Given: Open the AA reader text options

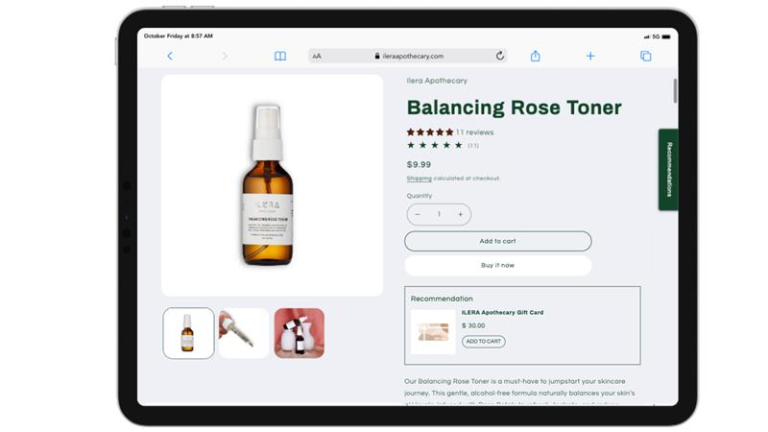Looking at the screenshot, I should point(317,56).
